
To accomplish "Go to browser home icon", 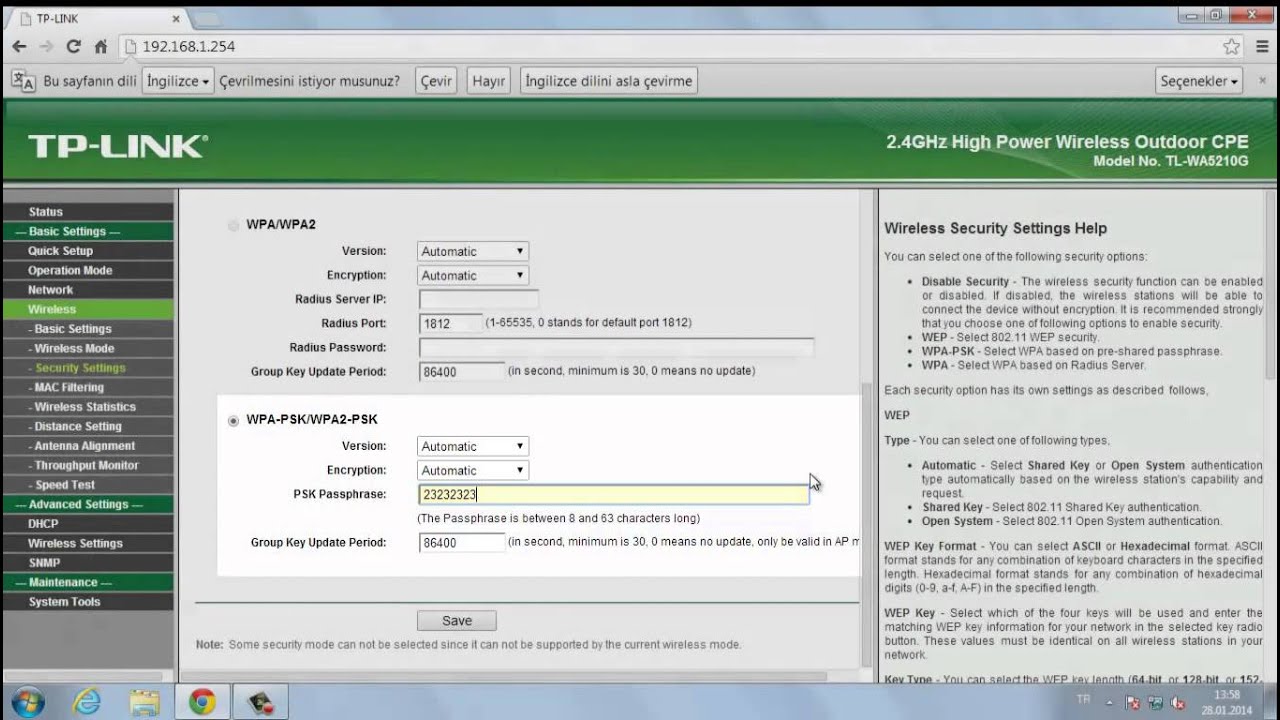I will 100,46.
